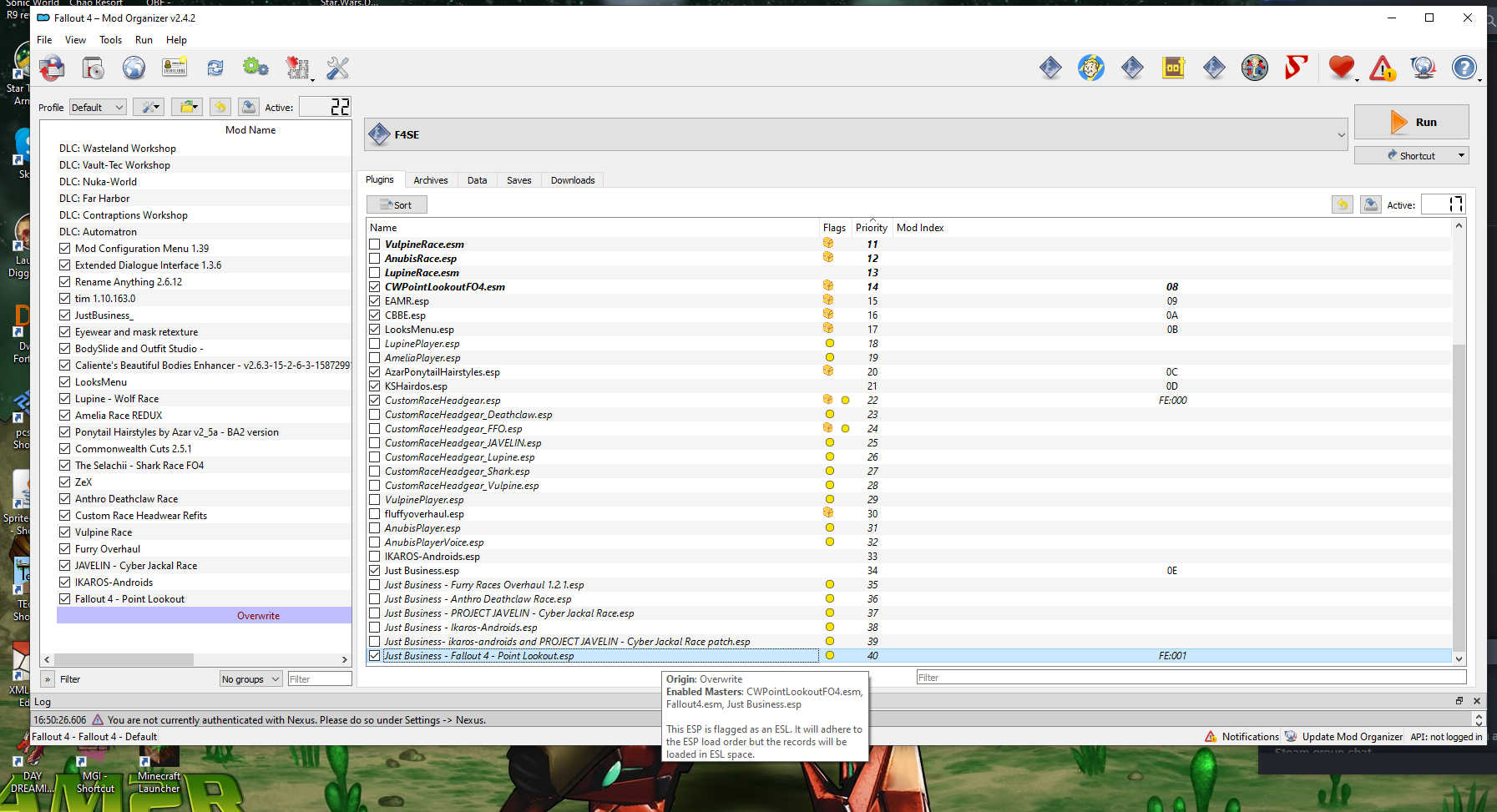This screenshot has width=1497, height=812.
Task: Open the folder list dropdown button
Action: click(x=188, y=107)
